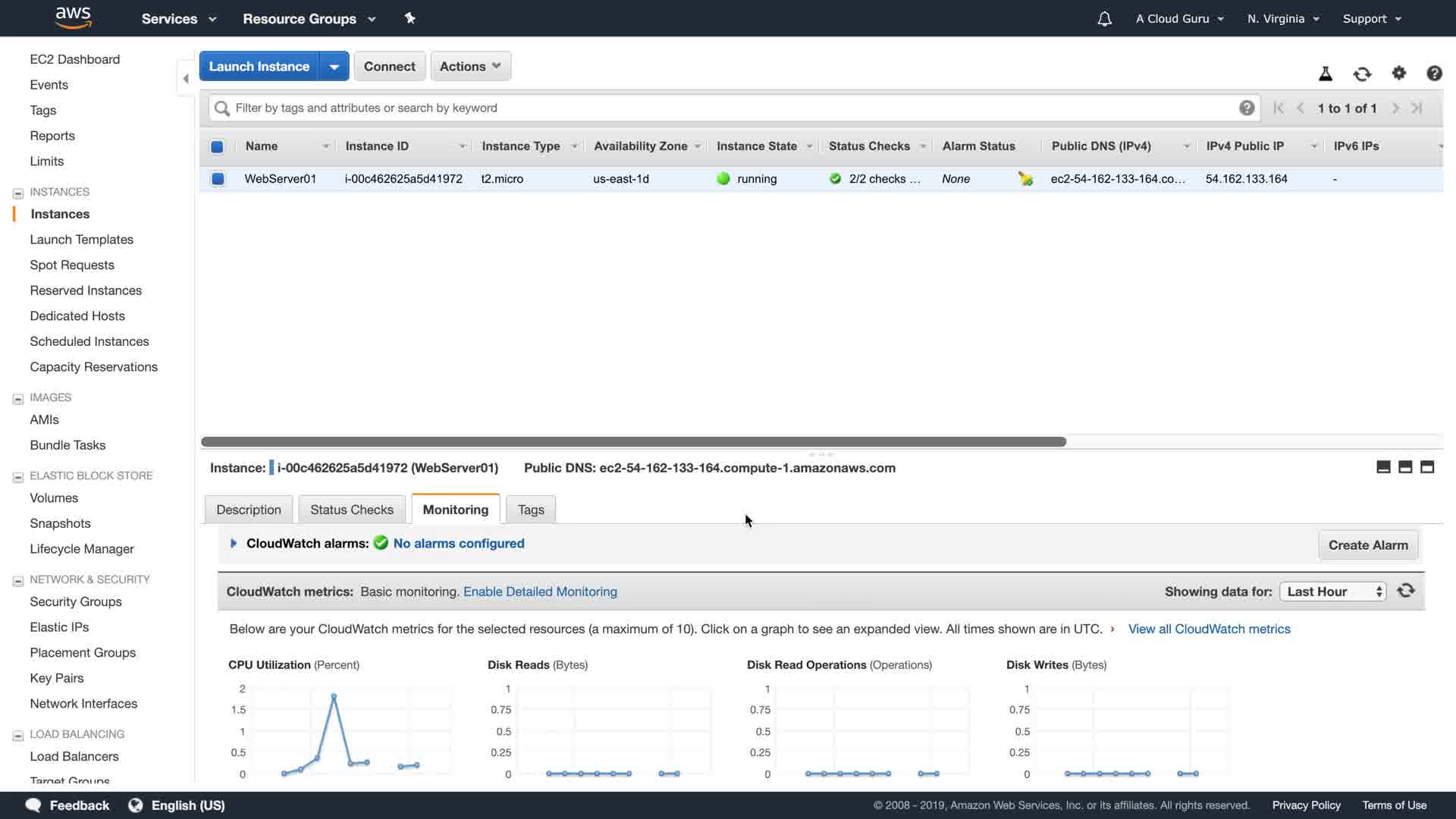Viewport: 1456px width, 819px height.
Task: Uncheck the WebServer01 row checkbox
Action: 218,179
